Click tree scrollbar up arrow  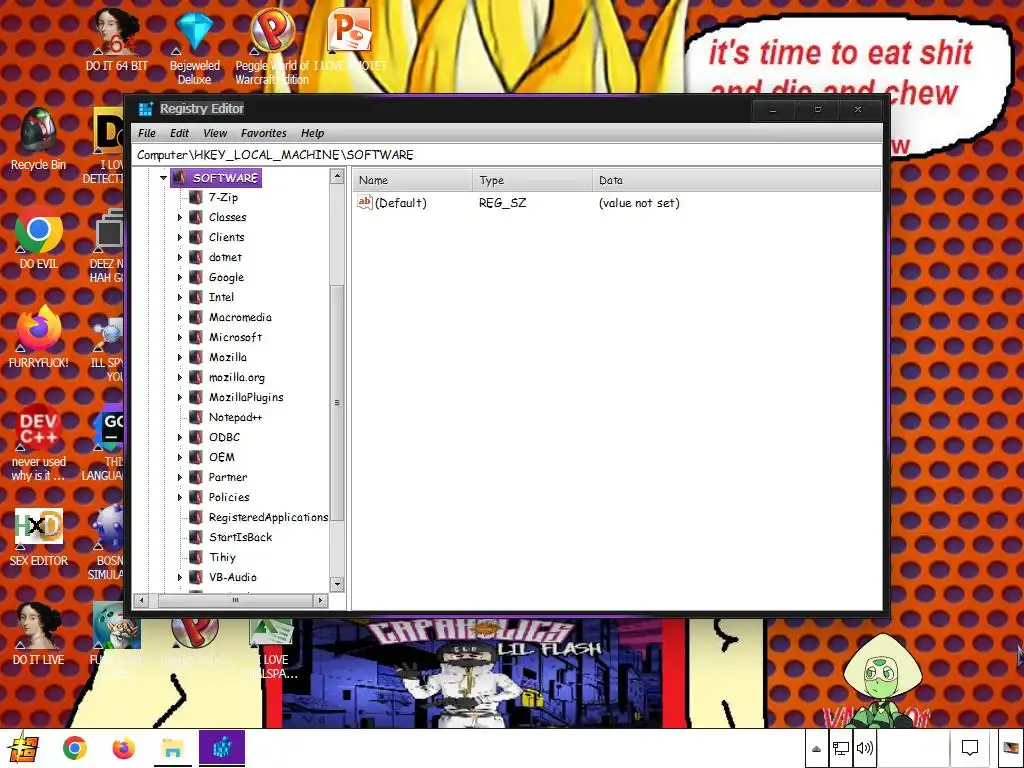coord(337,176)
